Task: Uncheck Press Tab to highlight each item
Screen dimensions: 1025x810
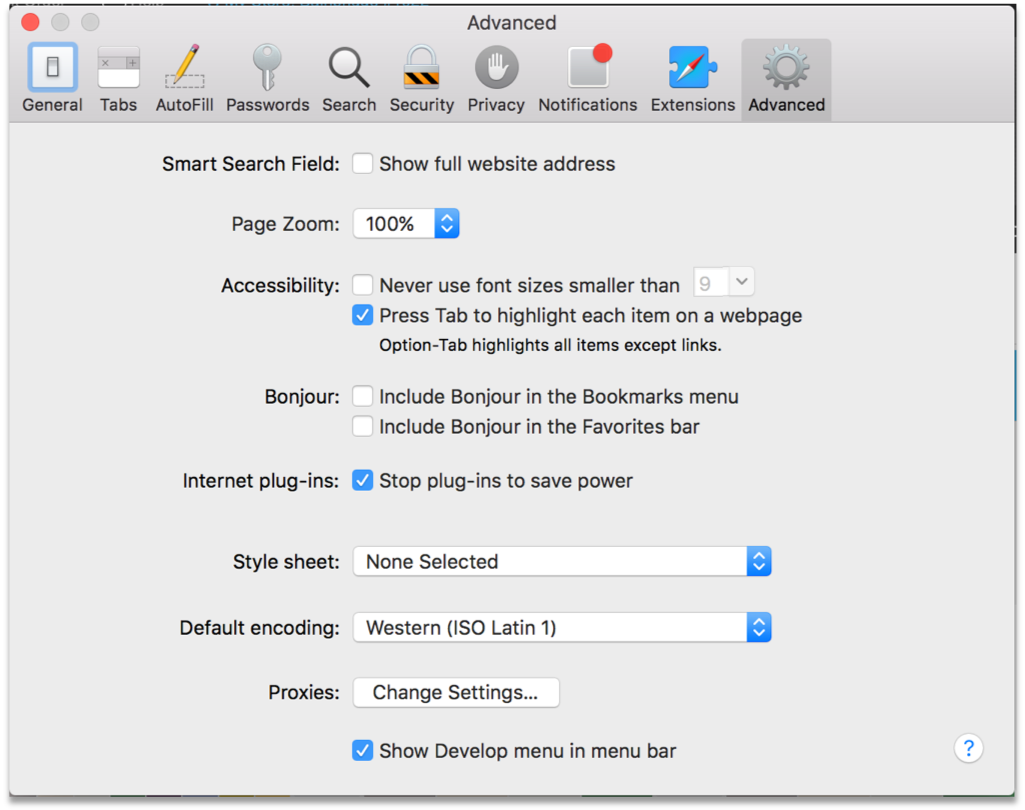Action: (363, 315)
